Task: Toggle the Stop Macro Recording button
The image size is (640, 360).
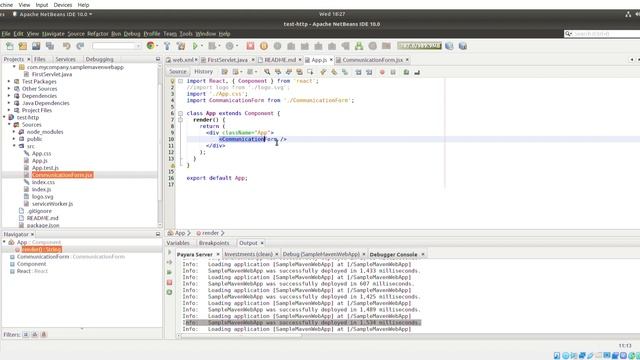Action: tap(393, 72)
